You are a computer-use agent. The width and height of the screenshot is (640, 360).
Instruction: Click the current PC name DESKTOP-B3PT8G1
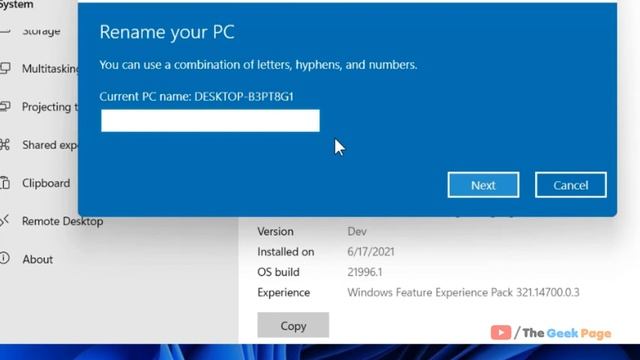[x=244, y=96]
